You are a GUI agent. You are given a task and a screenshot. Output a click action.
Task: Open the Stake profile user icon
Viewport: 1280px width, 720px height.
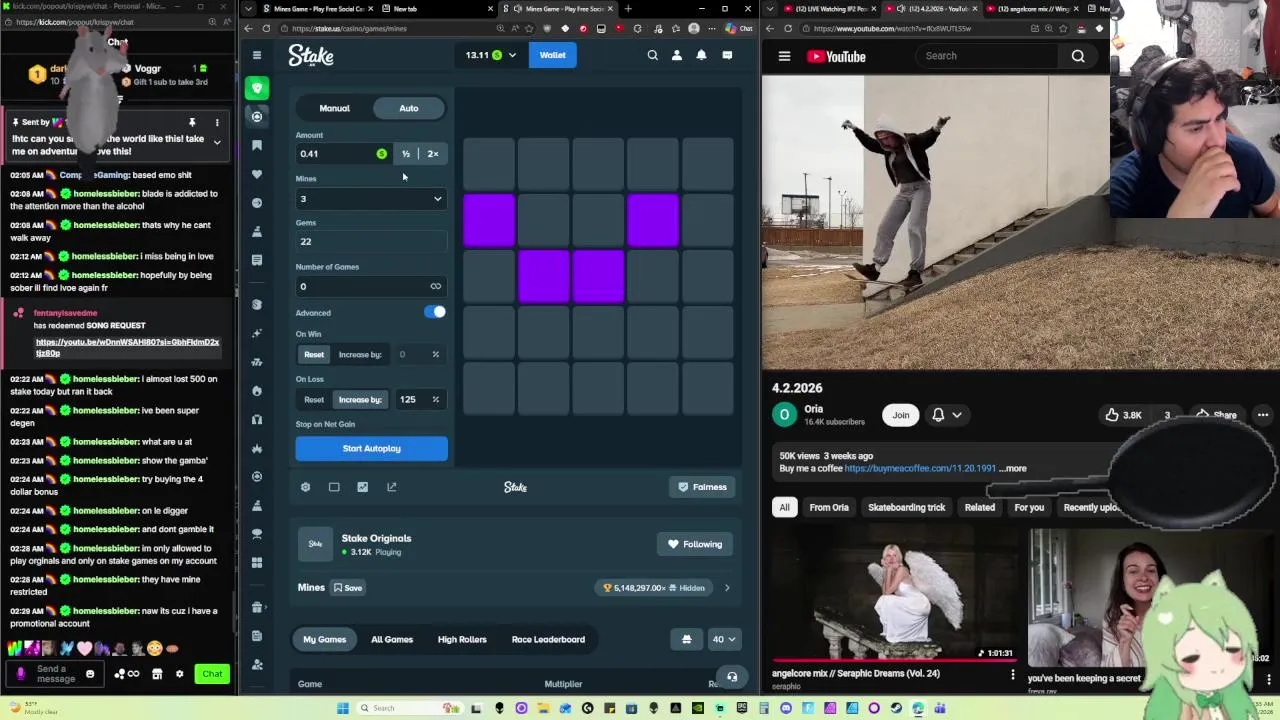tap(677, 55)
